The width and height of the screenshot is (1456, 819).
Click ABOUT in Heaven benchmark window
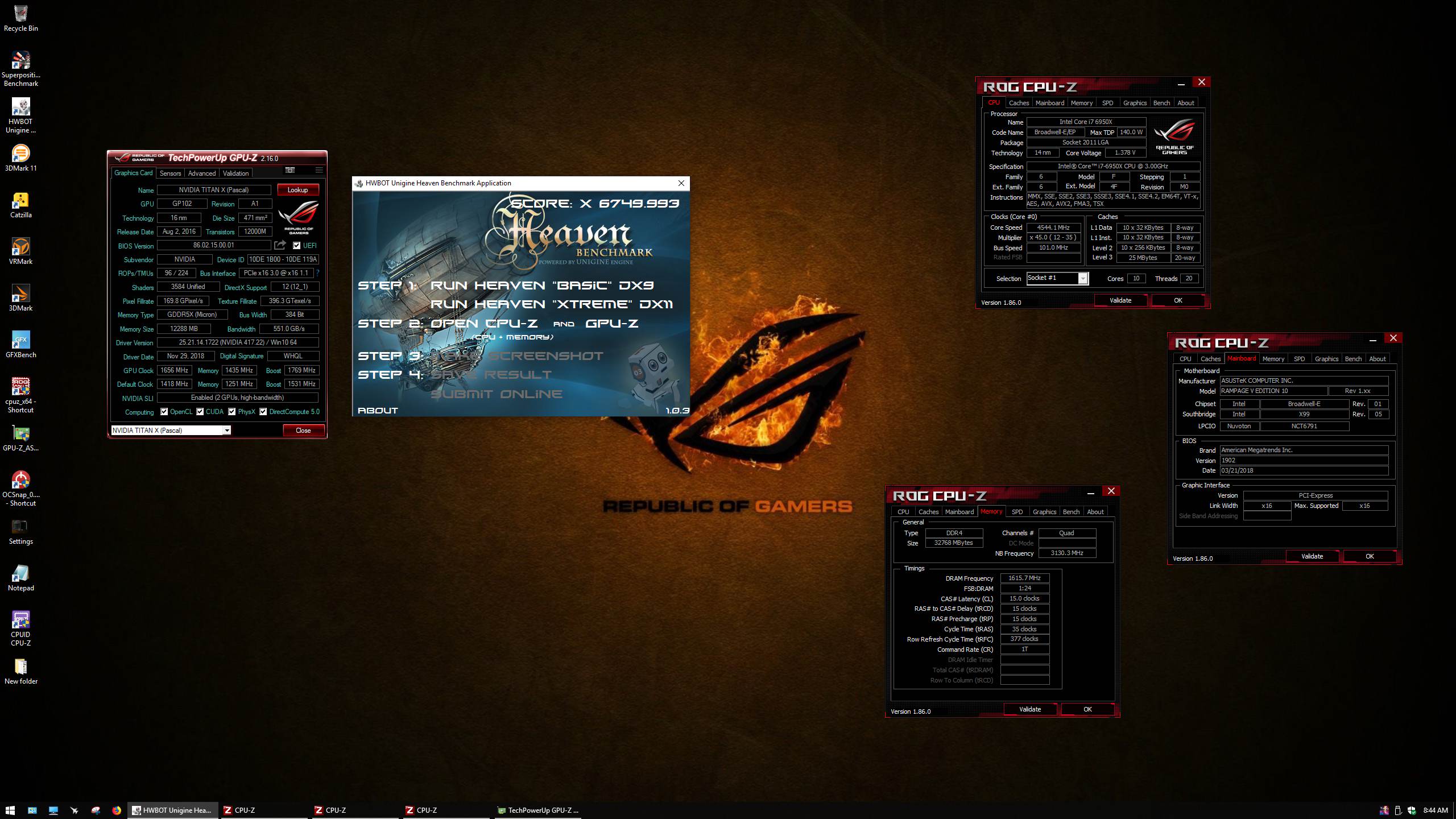coord(378,410)
